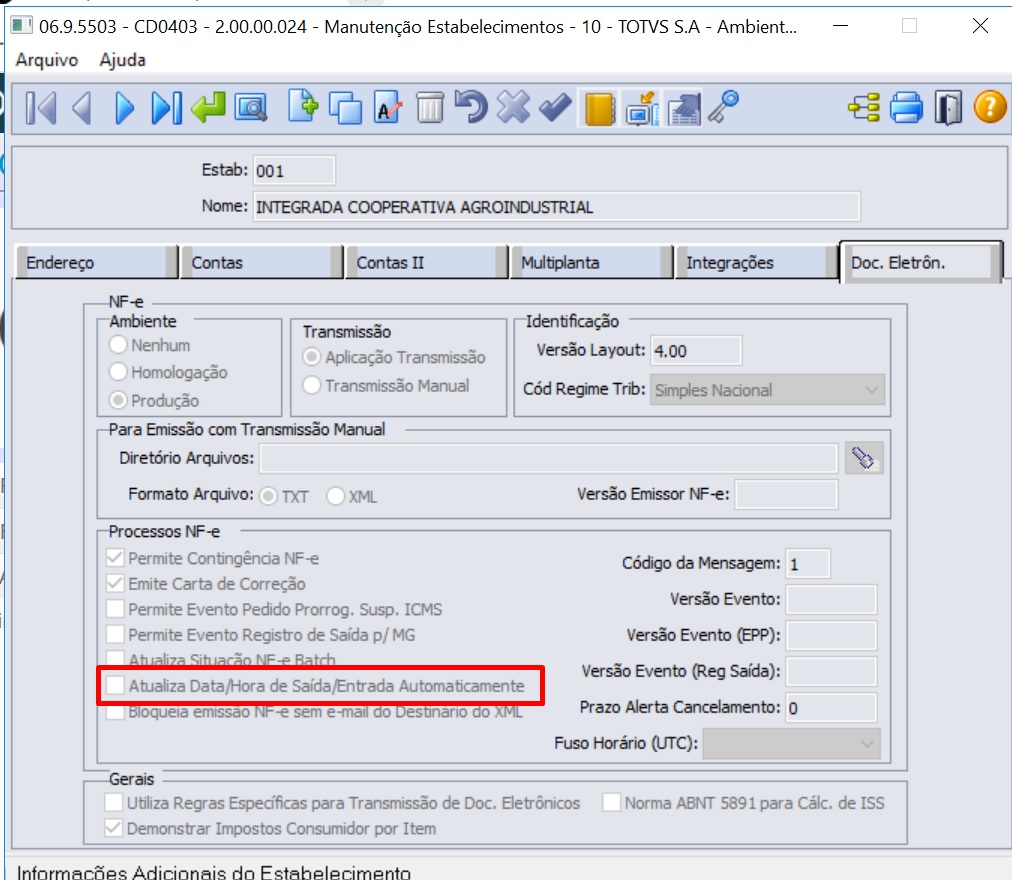Image resolution: width=1012 pixels, height=880 pixels.
Task: Browse Diretório Arquivos folder button
Action: click(864, 458)
